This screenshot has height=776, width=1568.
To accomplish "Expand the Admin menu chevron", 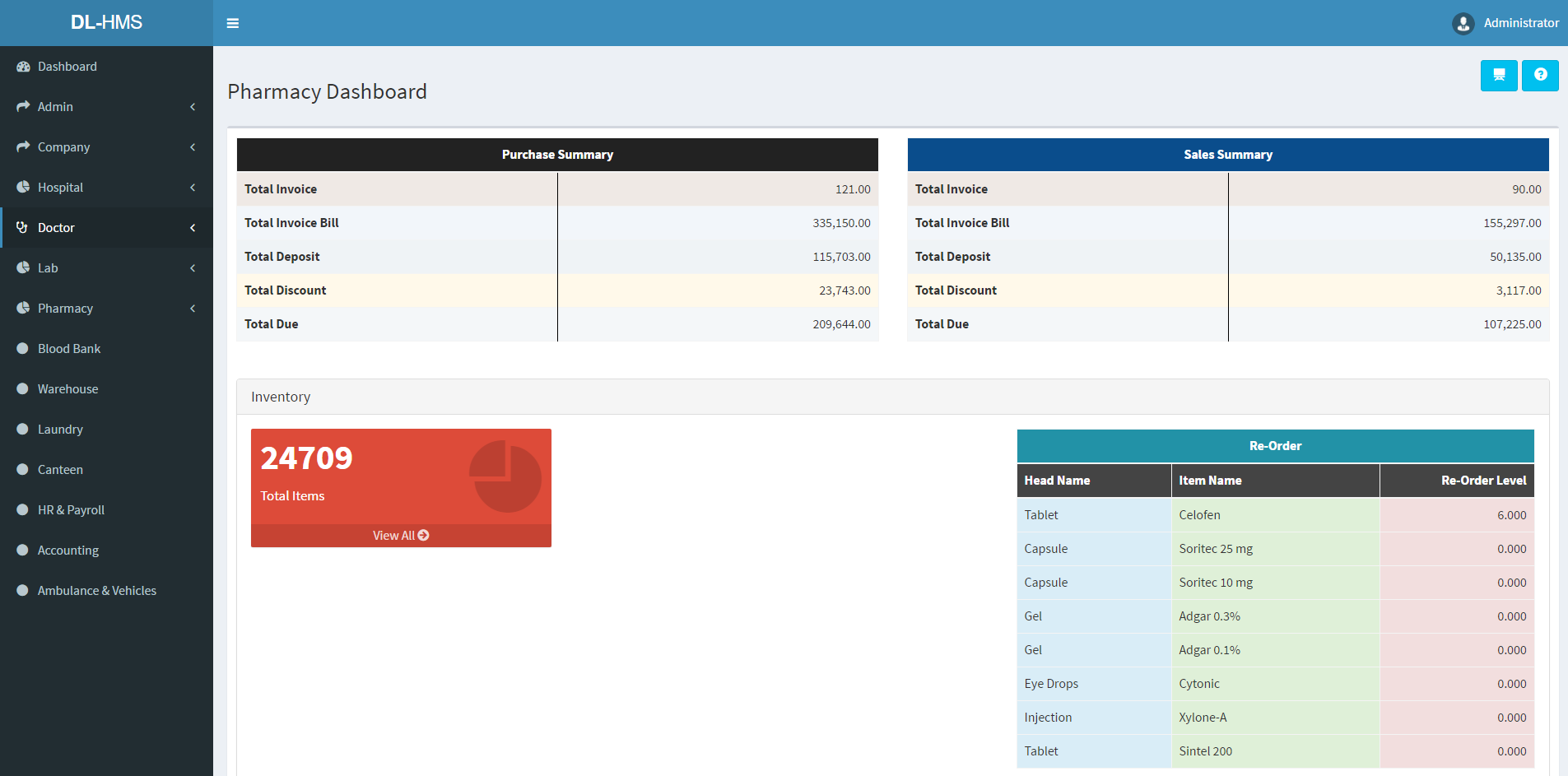I will [193, 107].
